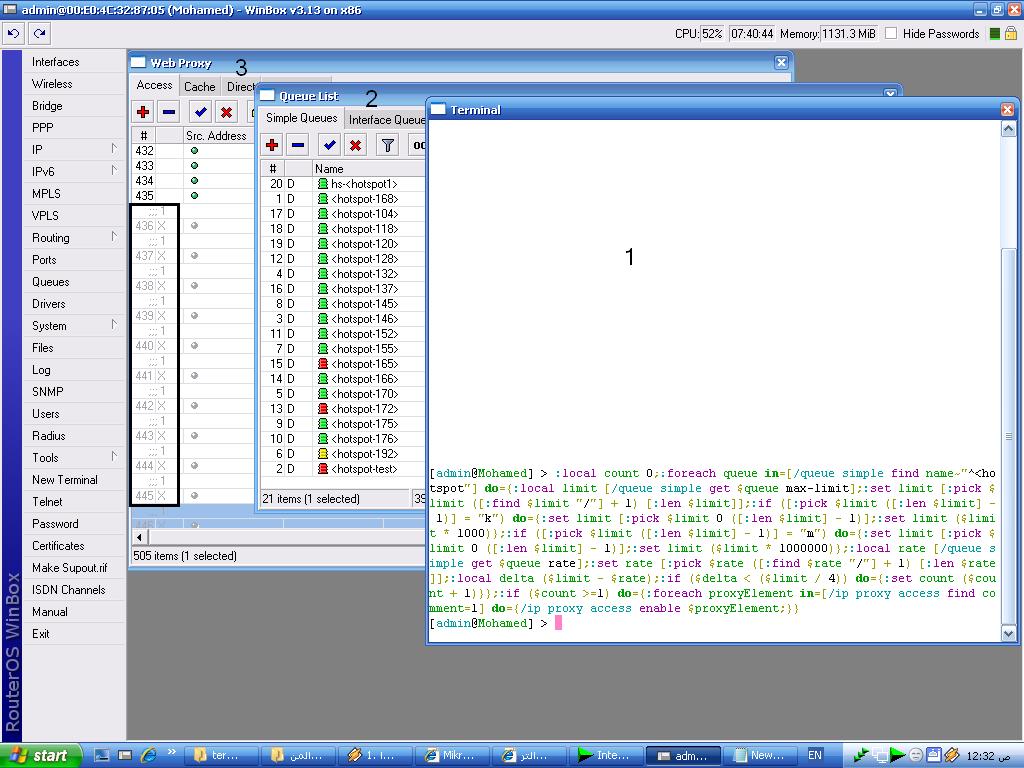The image size is (1024, 768).
Task: Click the redo arrow in WinBox toolbar
Action: pos(39,33)
